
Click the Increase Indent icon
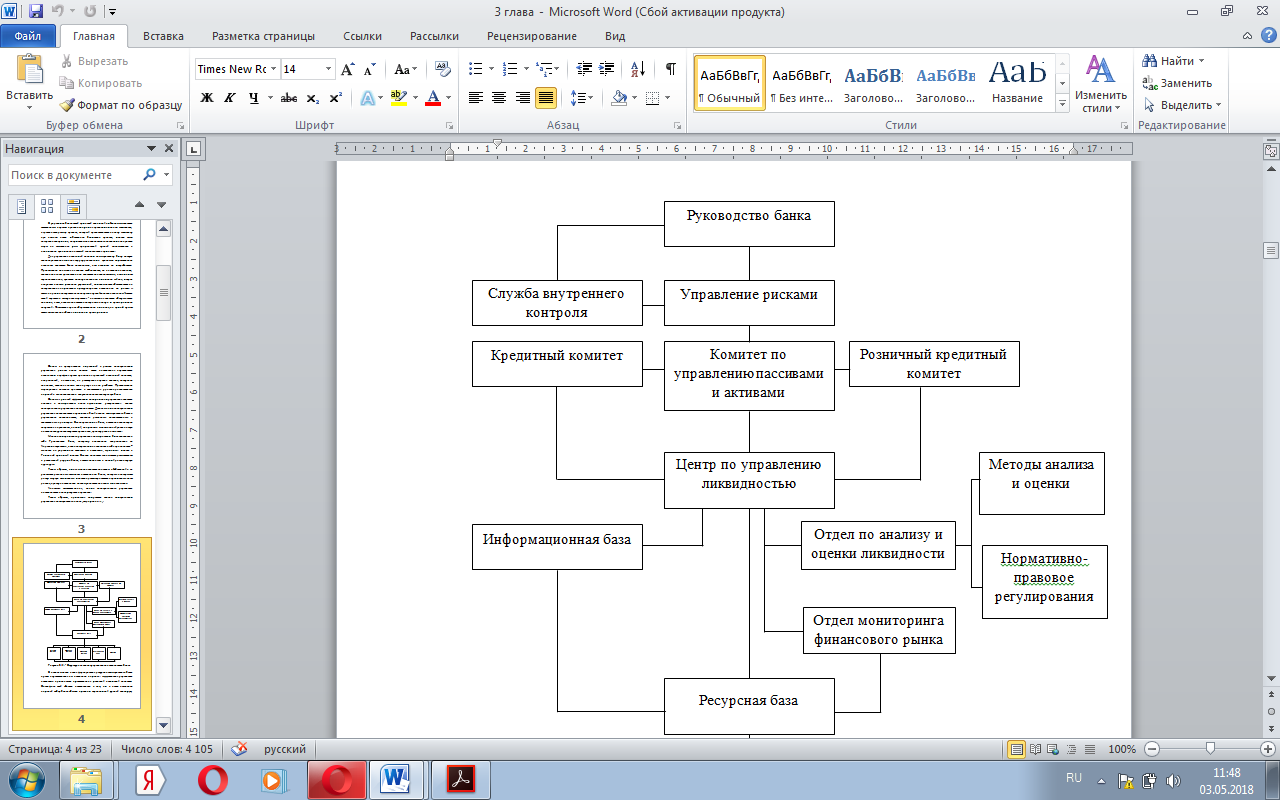click(x=607, y=69)
